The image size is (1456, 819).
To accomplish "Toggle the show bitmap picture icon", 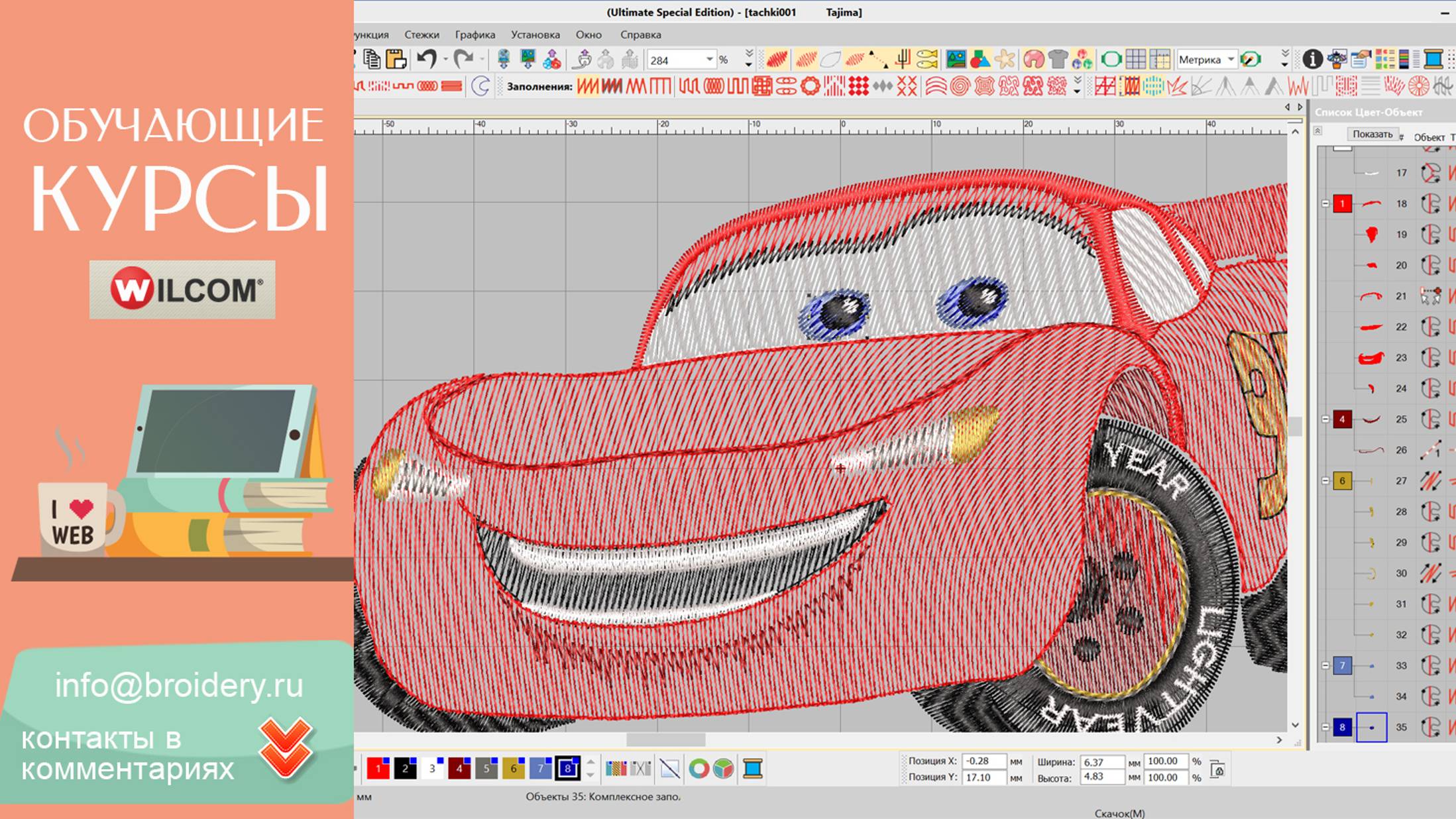I will (x=956, y=60).
